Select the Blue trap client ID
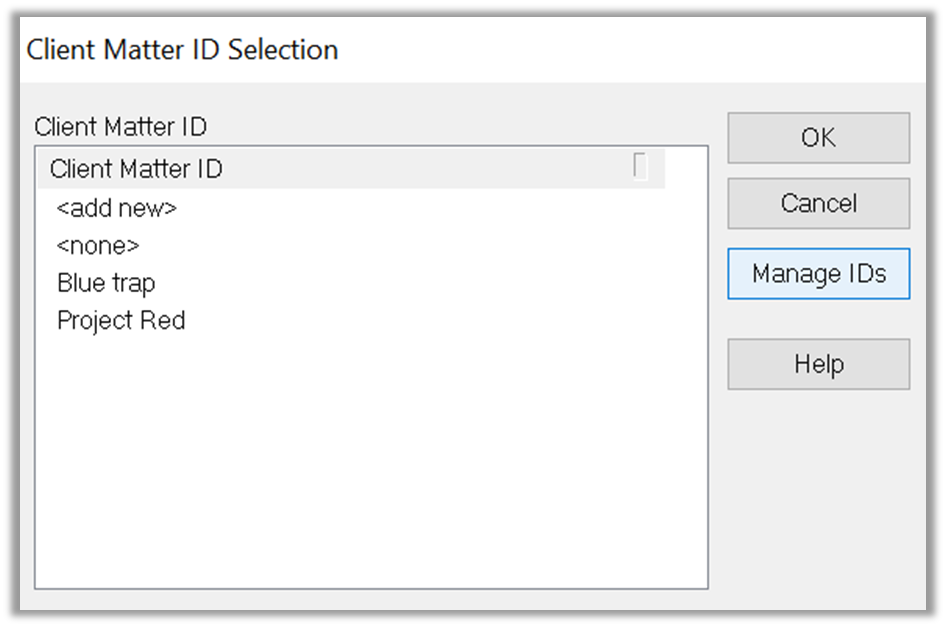This screenshot has height=627, width=946. coord(106,284)
